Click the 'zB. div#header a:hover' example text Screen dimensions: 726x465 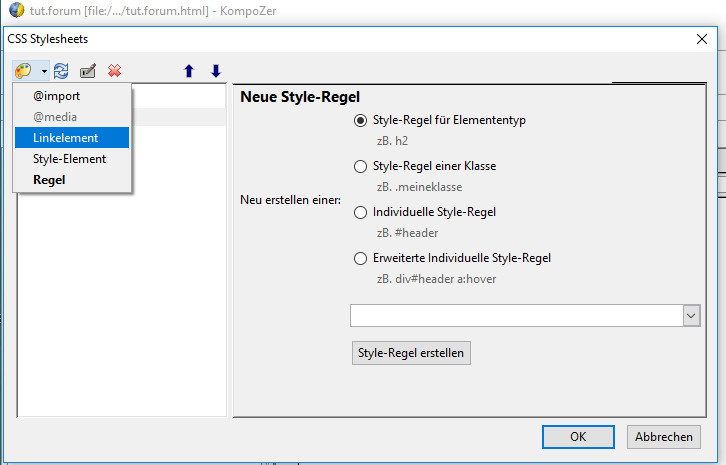point(436,279)
